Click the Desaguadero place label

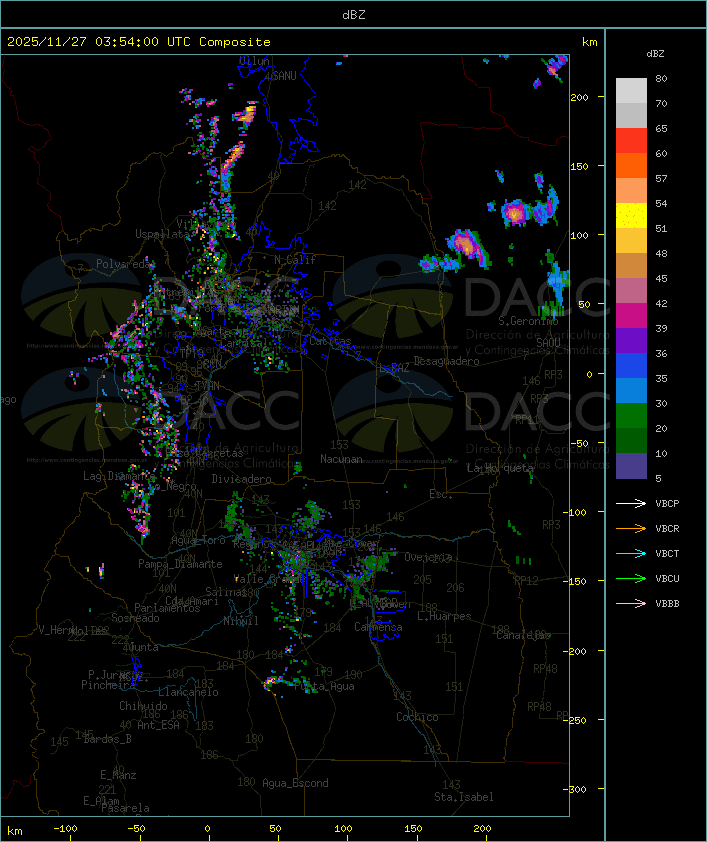tap(446, 361)
